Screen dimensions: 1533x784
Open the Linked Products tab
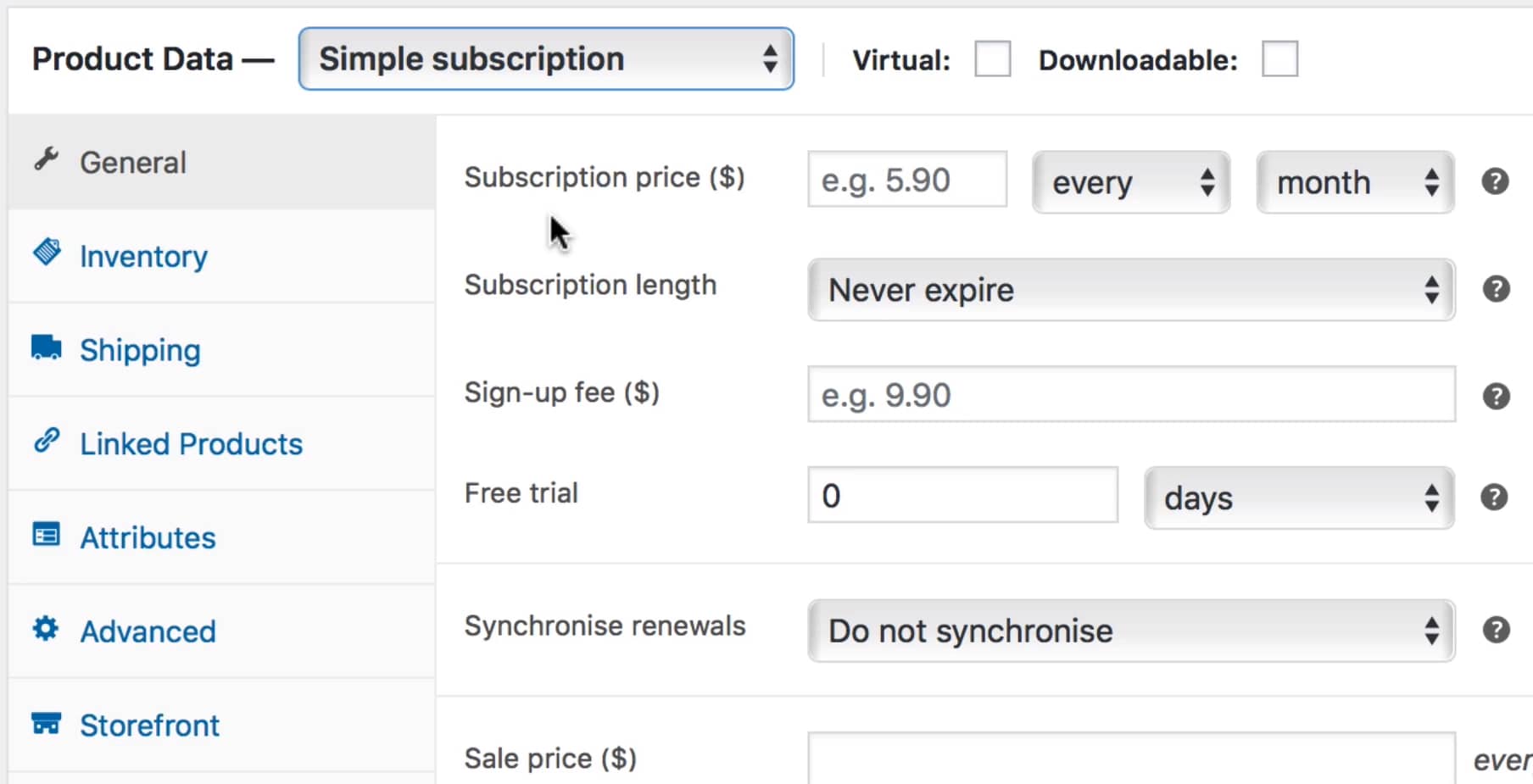tap(191, 444)
